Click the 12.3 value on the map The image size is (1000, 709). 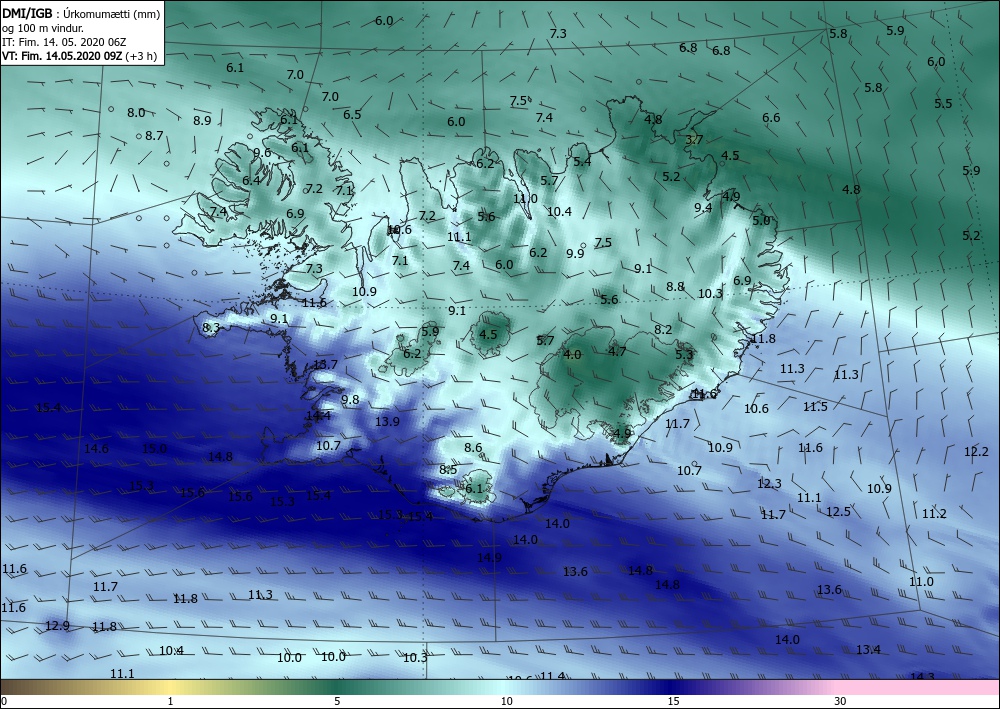tap(769, 484)
